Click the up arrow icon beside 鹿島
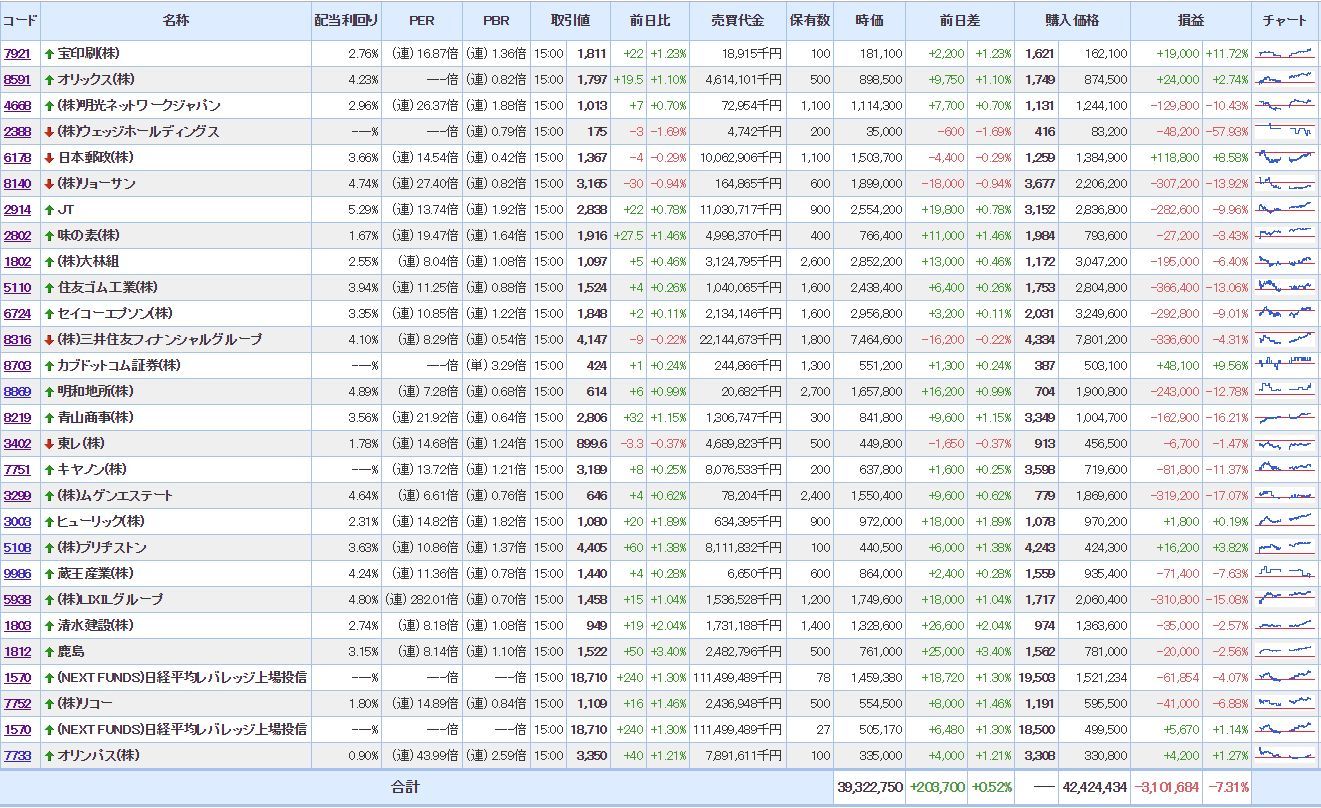This screenshot has width=1321, height=808. (x=49, y=652)
